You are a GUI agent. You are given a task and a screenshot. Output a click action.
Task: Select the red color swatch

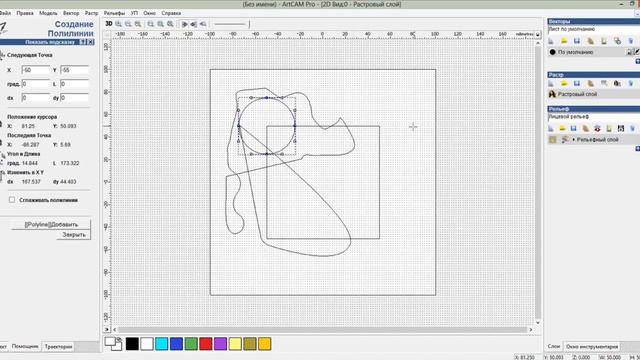point(206,344)
